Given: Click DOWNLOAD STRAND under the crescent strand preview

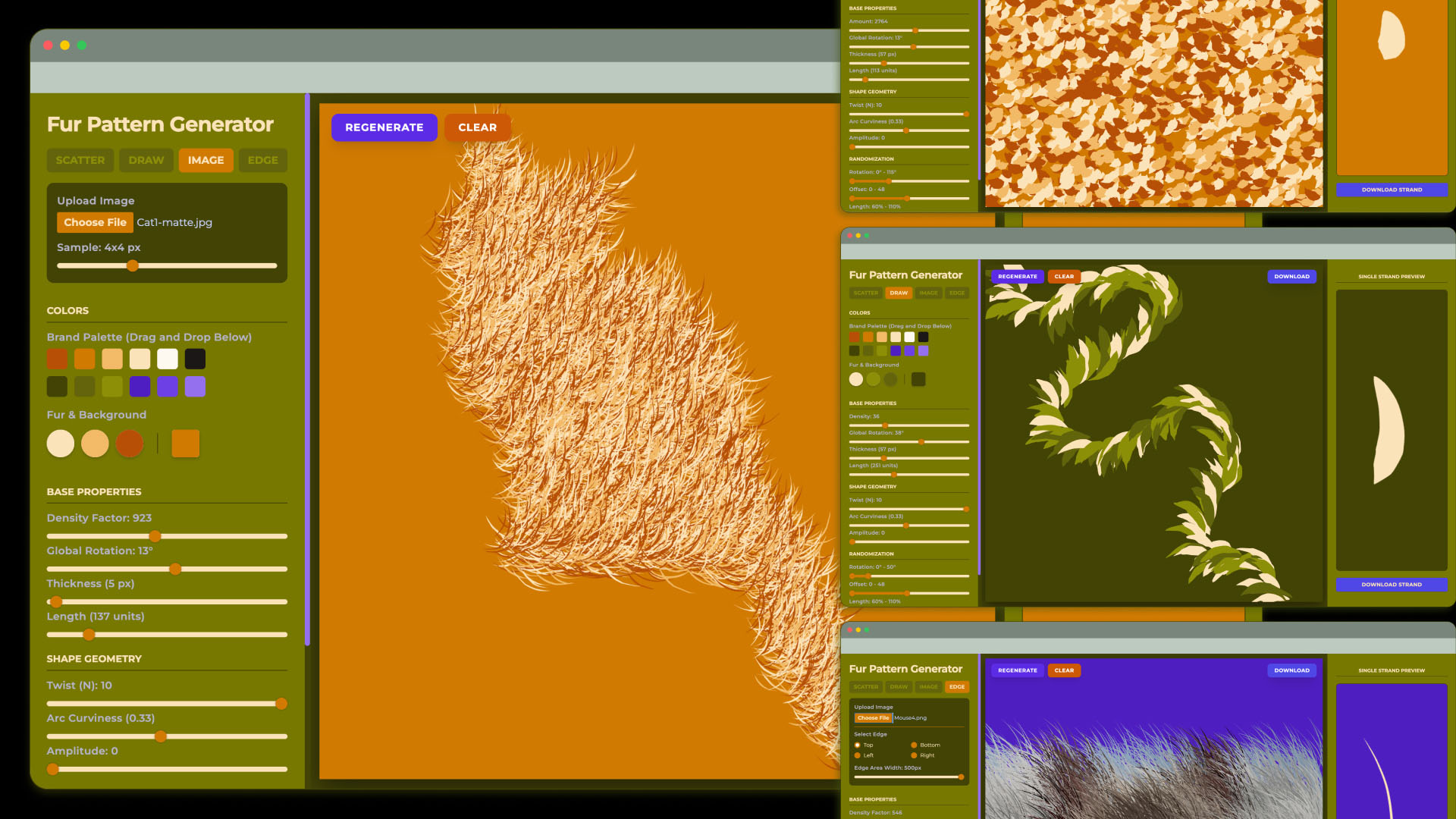Looking at the screenshot, I should pyautogui.click(x=1391, y=585).
